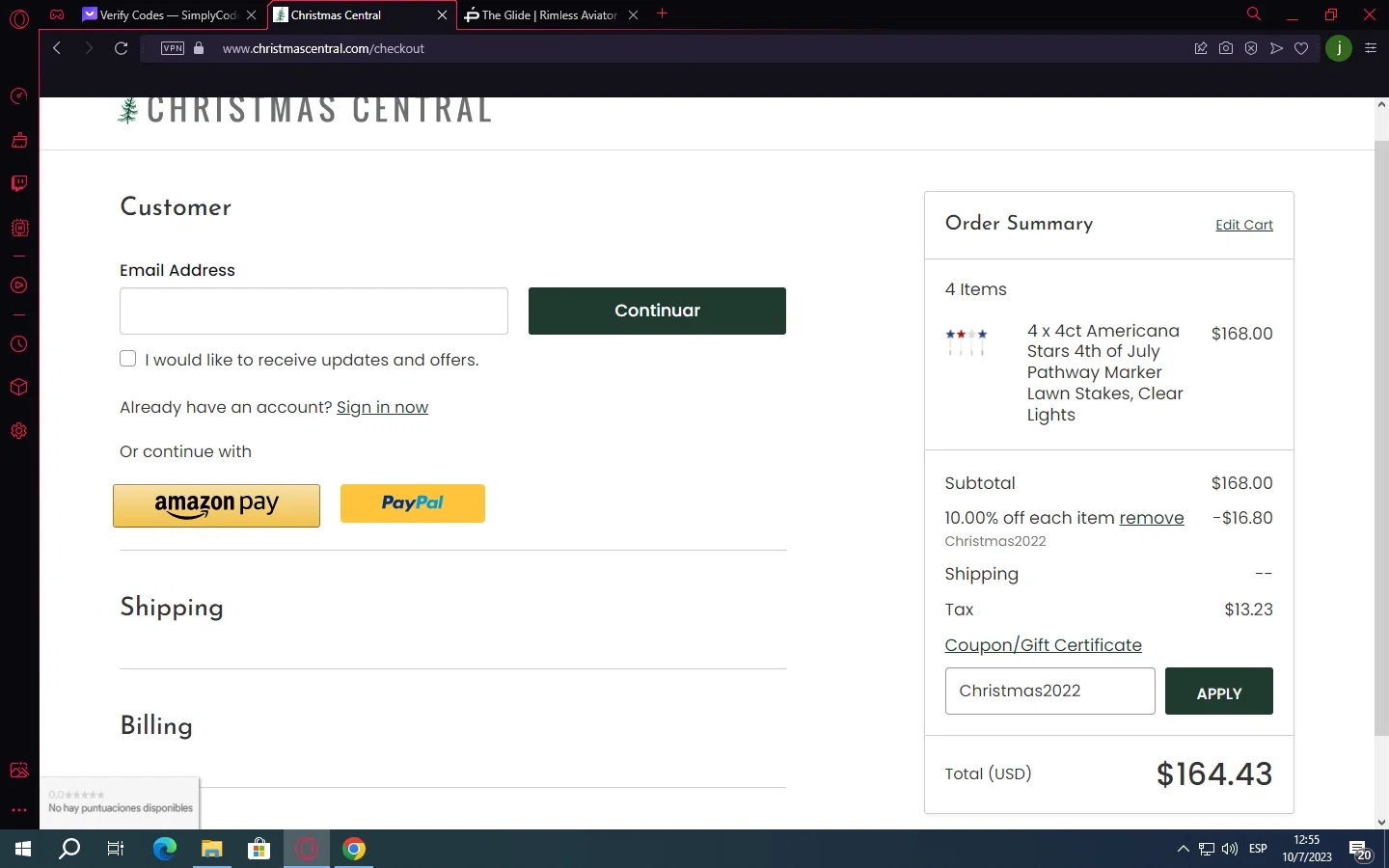The height and width of the screenshot is (868, 1389).
Task: Open My Flow send icon
Action: (x=1276, y=48)
